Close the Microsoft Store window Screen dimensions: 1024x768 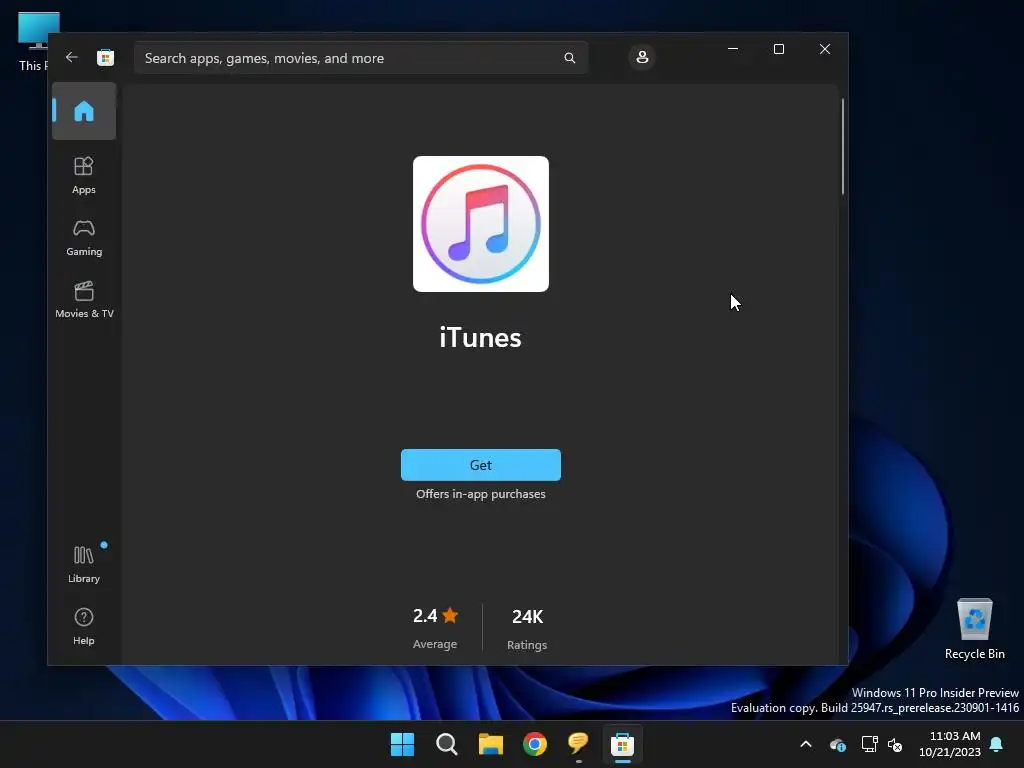point(825,49)
